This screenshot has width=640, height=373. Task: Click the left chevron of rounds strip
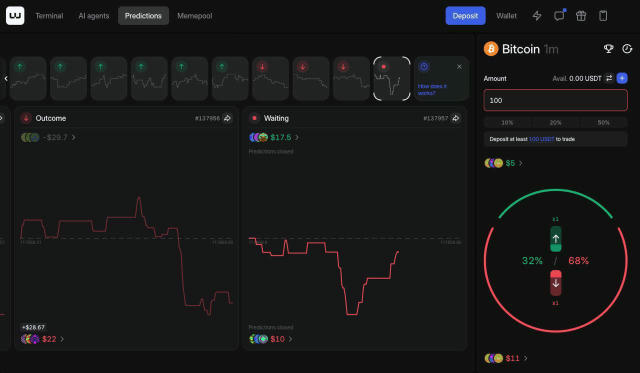pyautogui.click(x=6, y=78)
